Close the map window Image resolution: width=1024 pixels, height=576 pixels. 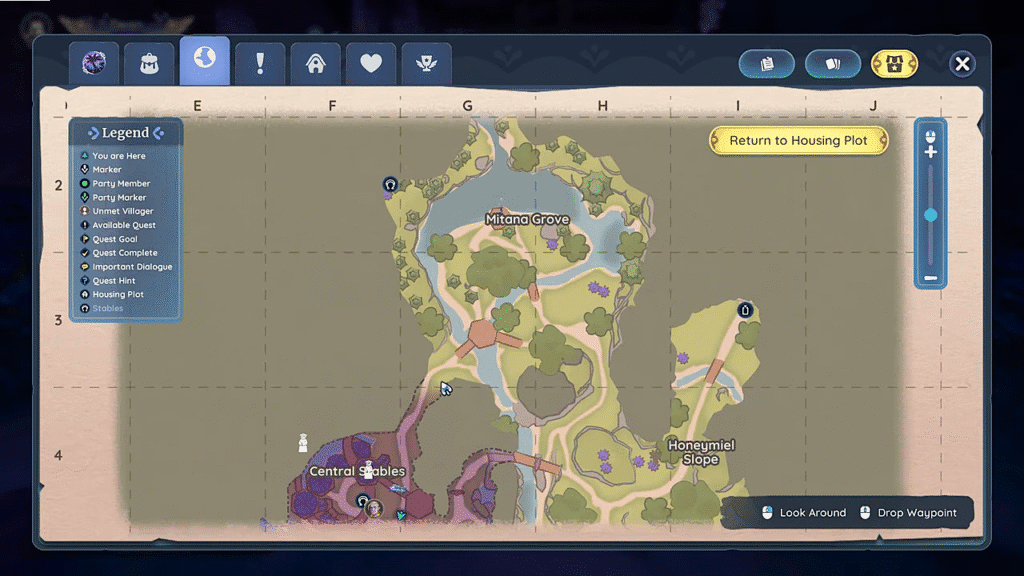(x=962, y=64)
